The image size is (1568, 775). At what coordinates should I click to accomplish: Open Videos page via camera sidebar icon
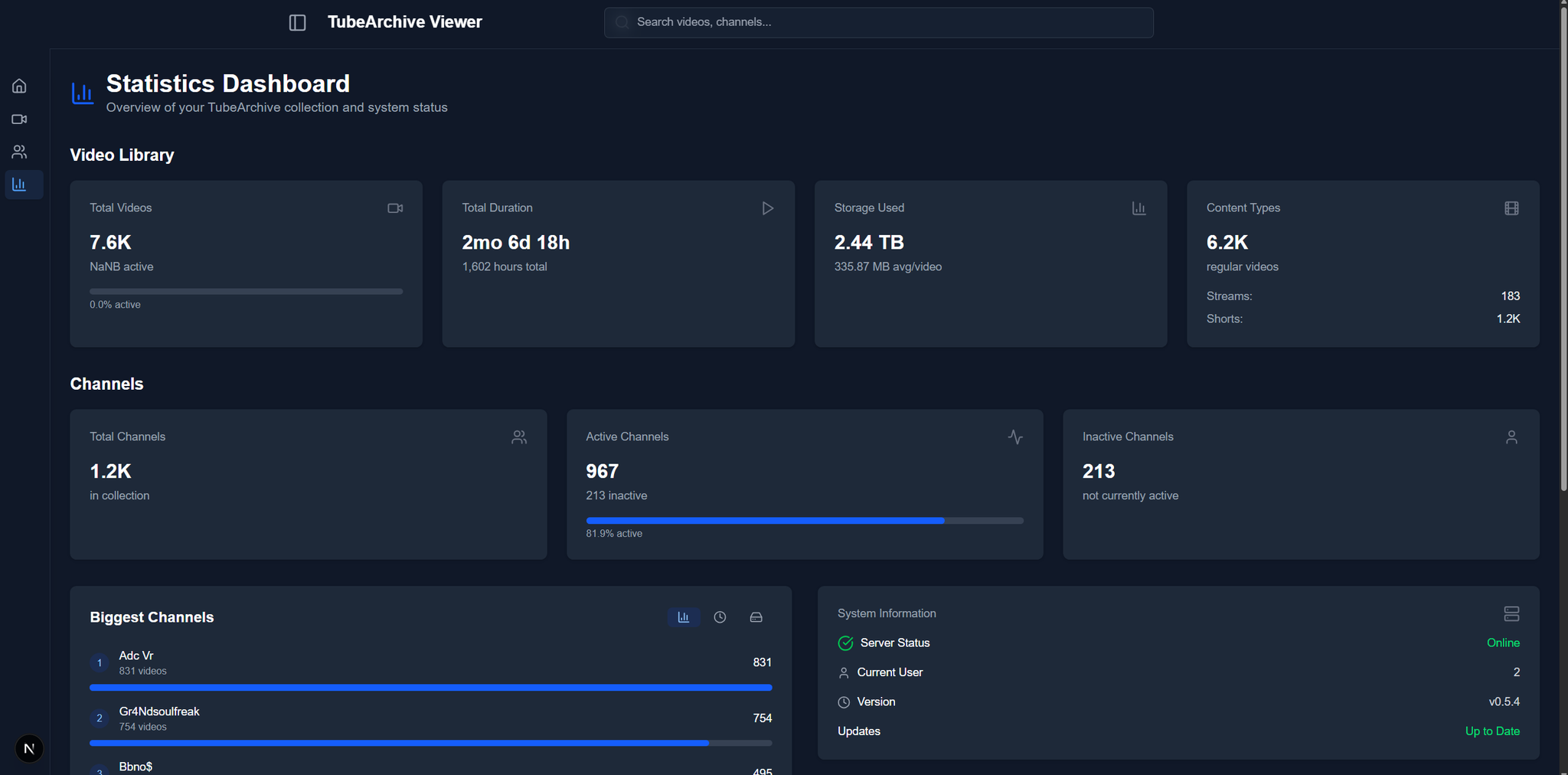19,119
